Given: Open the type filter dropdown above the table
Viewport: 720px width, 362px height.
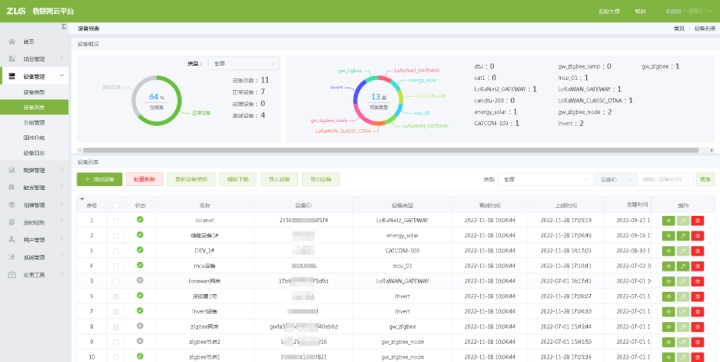Looking at the screenshot, I should coord(545,179).
